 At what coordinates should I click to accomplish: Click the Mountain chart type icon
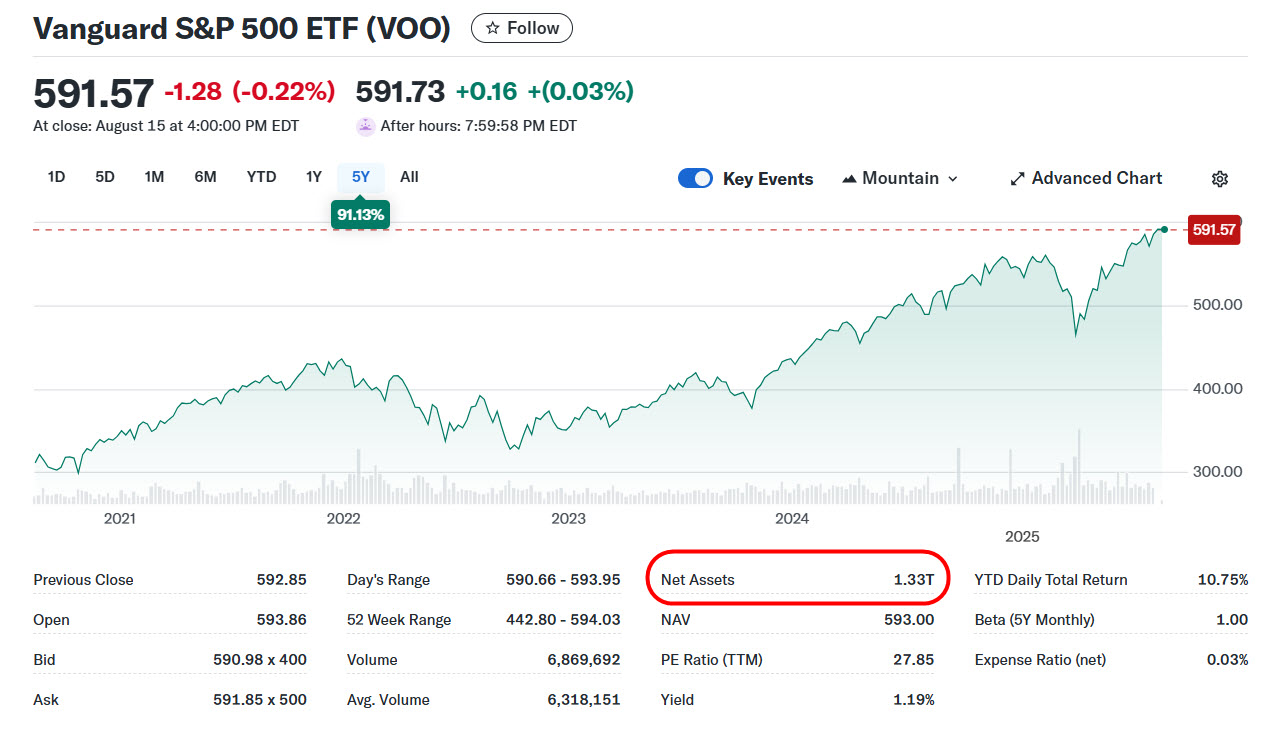pyautogui.click(x=850, y=179)
